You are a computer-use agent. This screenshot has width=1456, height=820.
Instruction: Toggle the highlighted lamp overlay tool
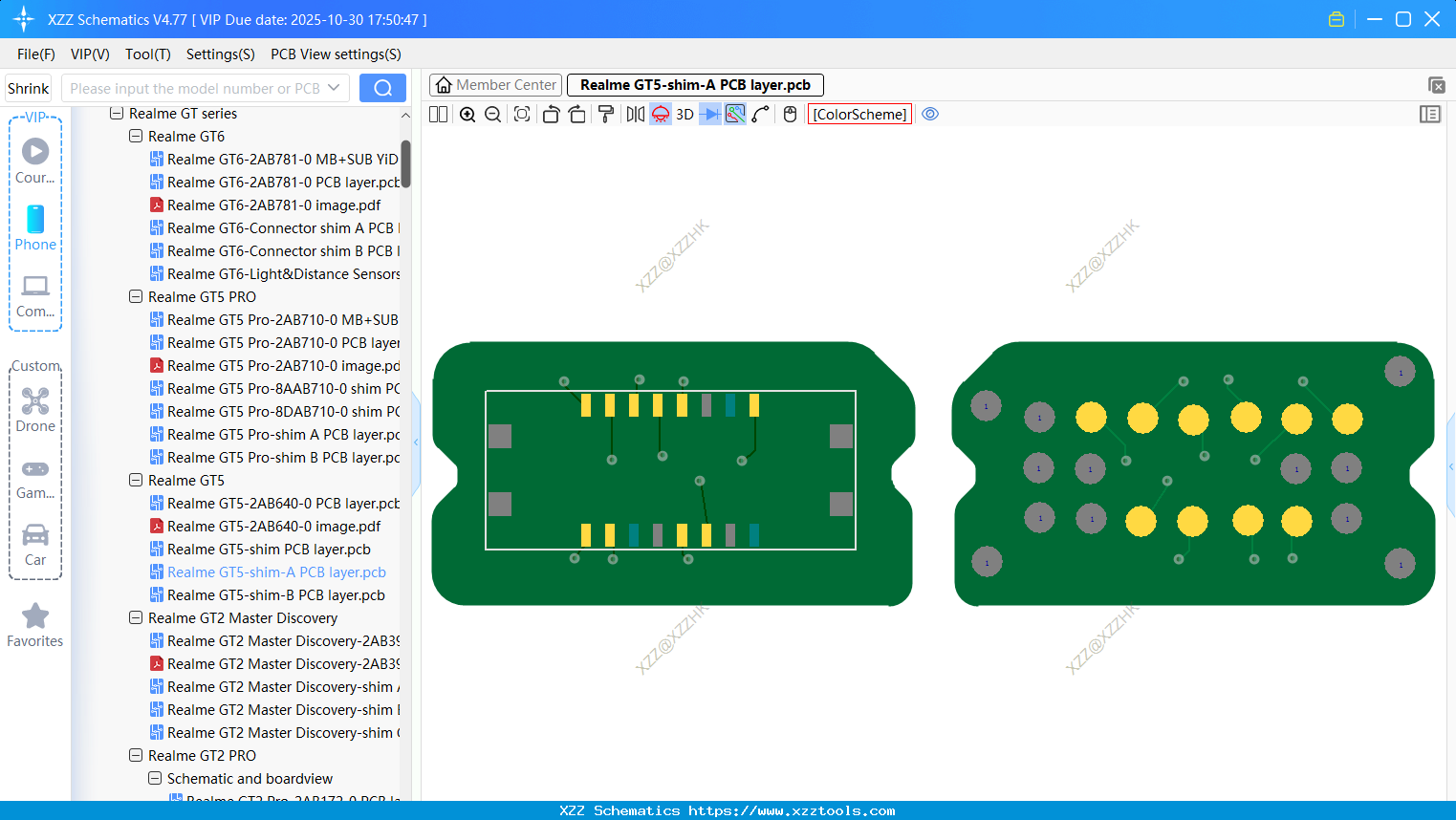[660, 114]
